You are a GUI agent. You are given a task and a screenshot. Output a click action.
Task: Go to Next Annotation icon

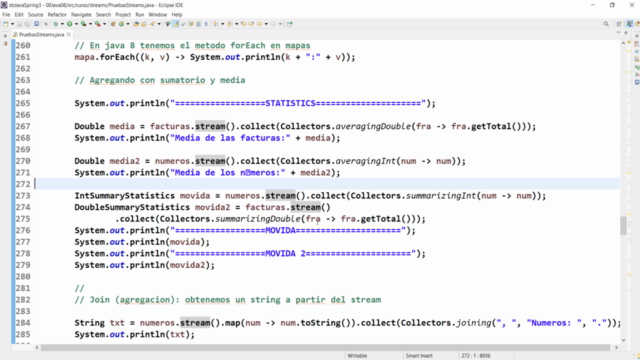pyautogui.click(x=215, y=24)
